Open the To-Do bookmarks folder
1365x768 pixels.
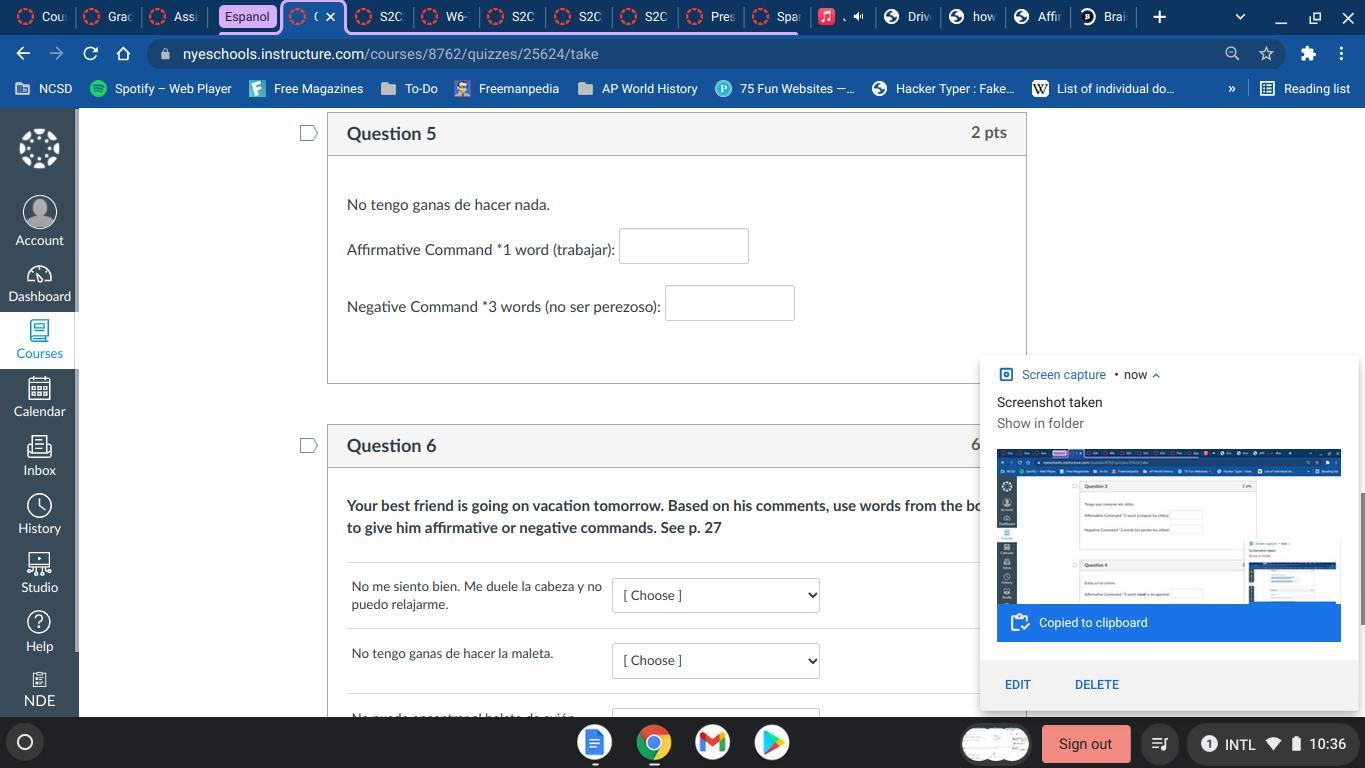coord(410,89)
